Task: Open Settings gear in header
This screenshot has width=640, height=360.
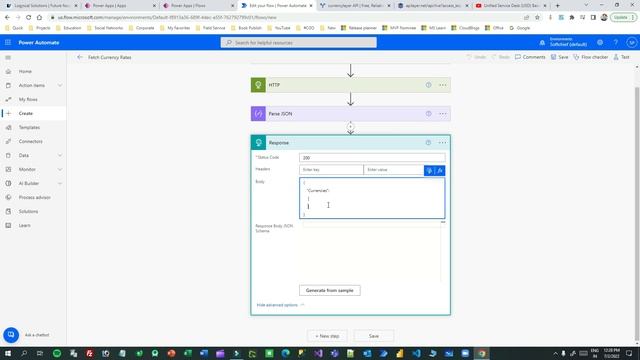Action: 600,42
